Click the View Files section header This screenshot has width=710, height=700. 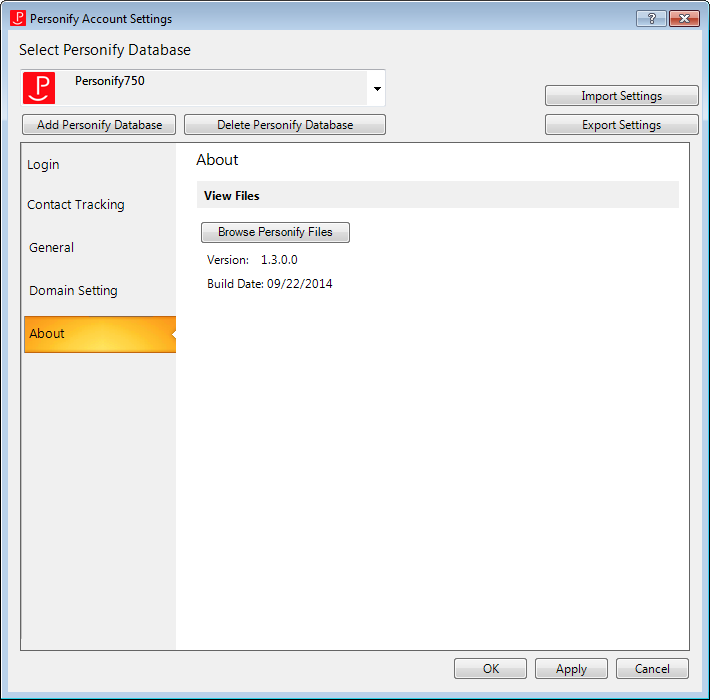[x=438, y=195]
